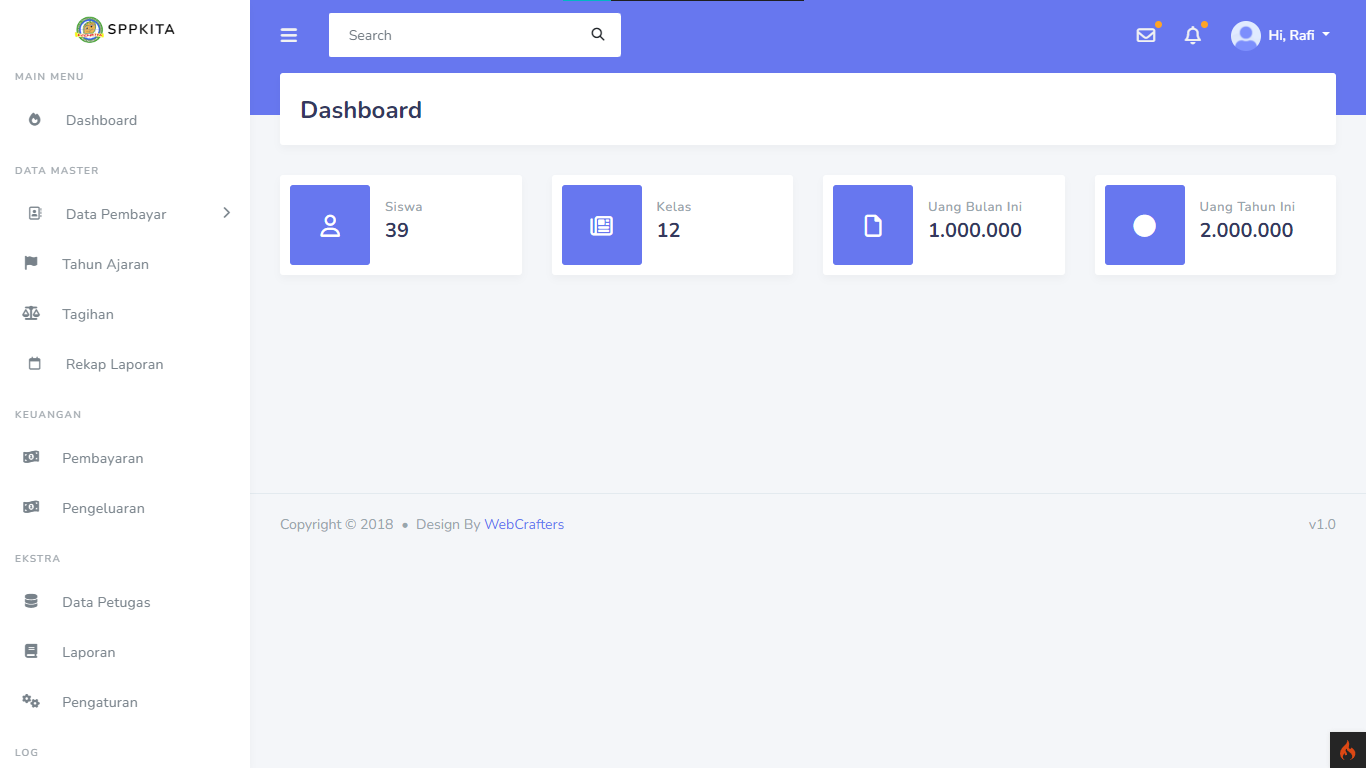The image size is (1366, 768).
Task: Click the search magnifier icon
Action: point(598,35)
